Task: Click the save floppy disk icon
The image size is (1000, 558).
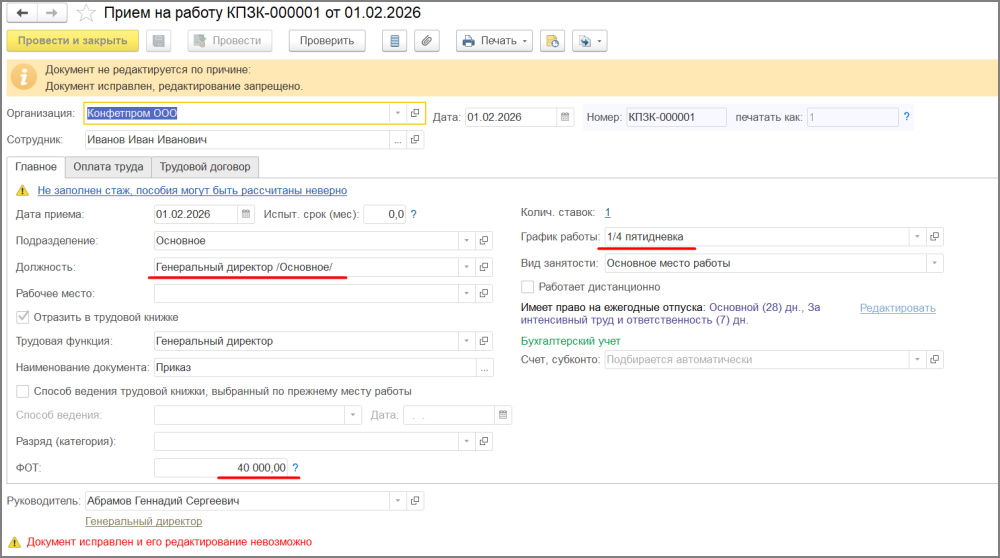Action: pyautogui.click(x=158, y=41)
